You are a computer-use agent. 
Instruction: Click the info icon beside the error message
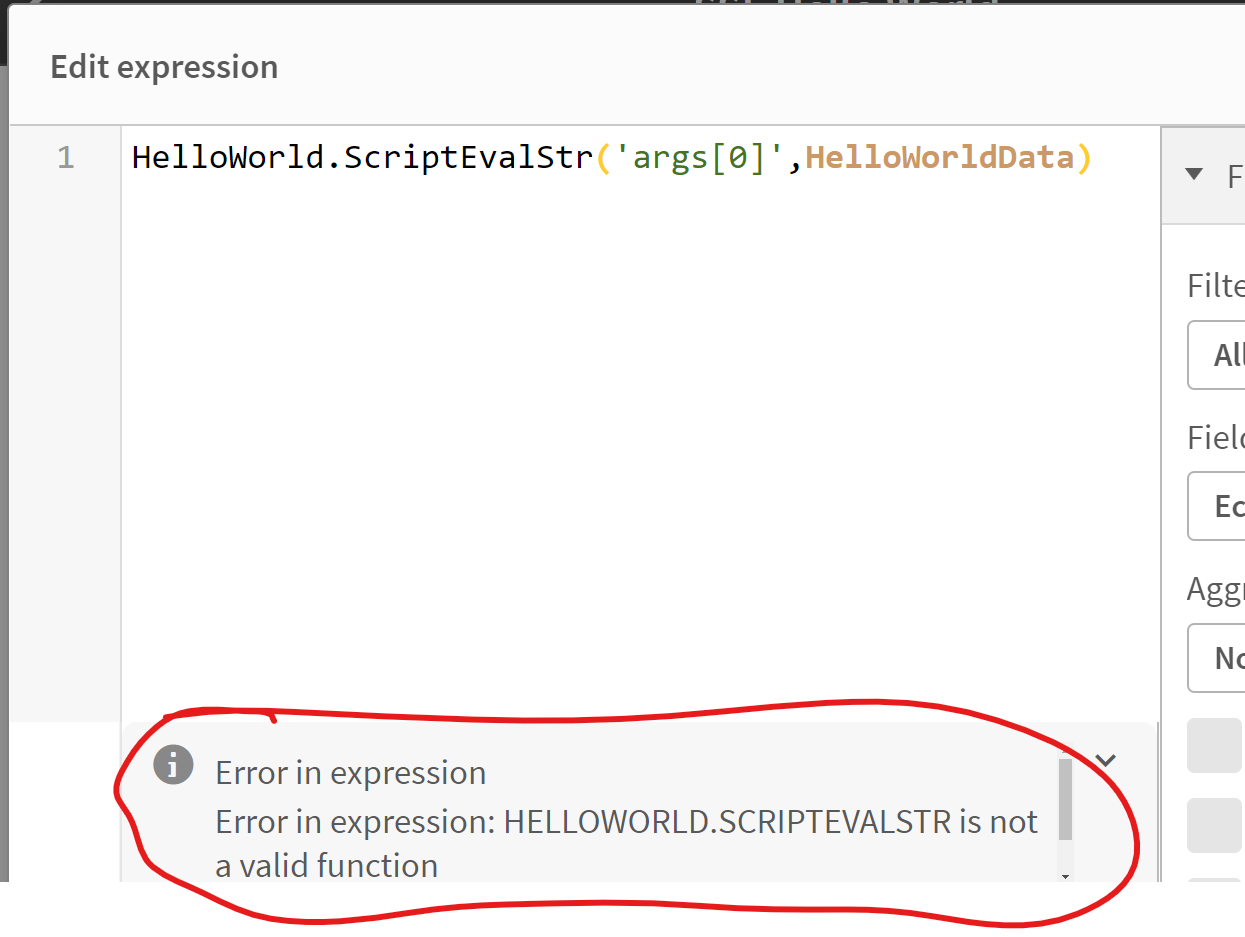174,765
